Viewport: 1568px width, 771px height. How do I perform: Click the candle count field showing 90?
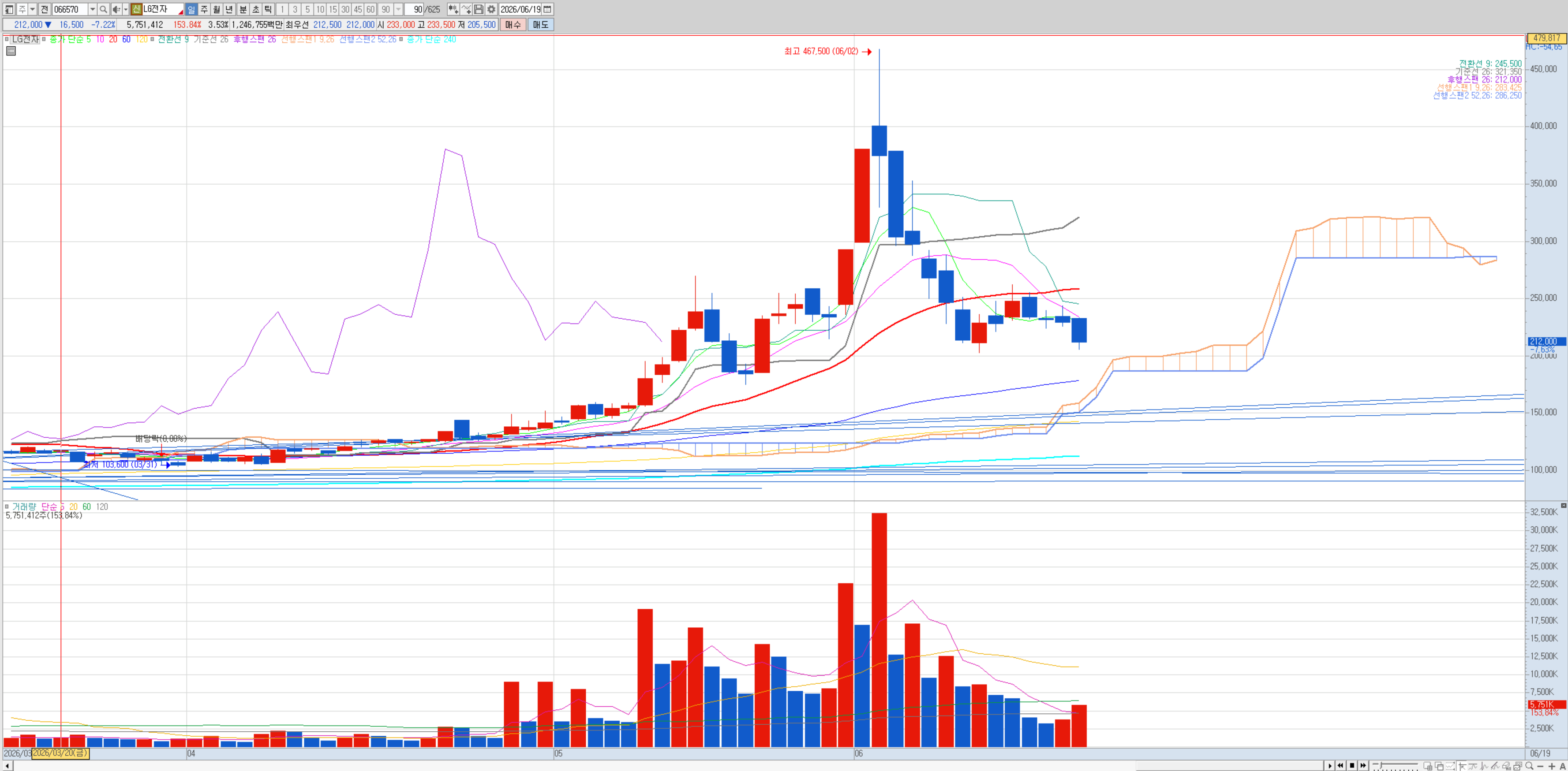pyautogui.click(x=414, y=9)
